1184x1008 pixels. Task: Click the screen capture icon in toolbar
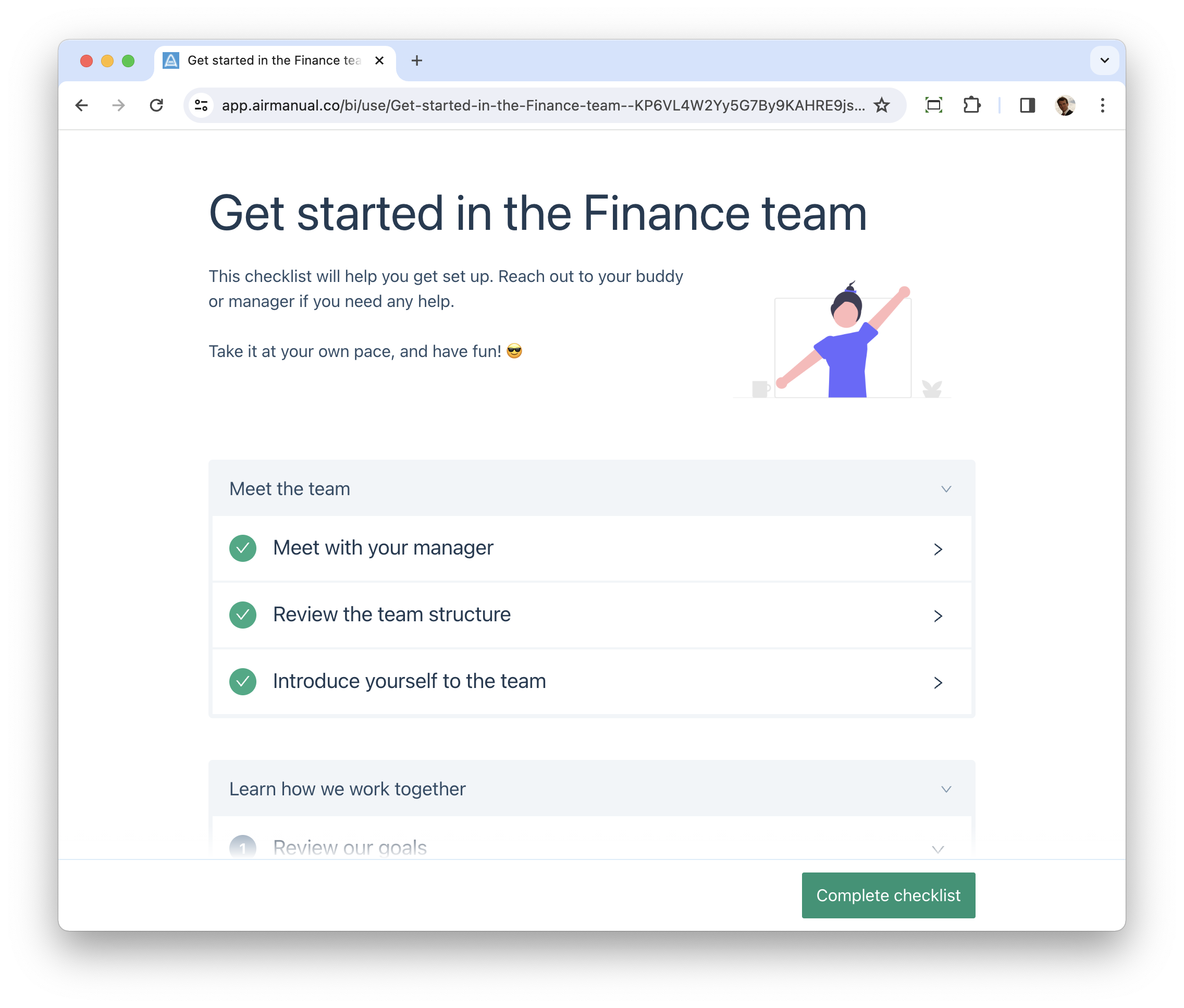(x=934, y=105)
